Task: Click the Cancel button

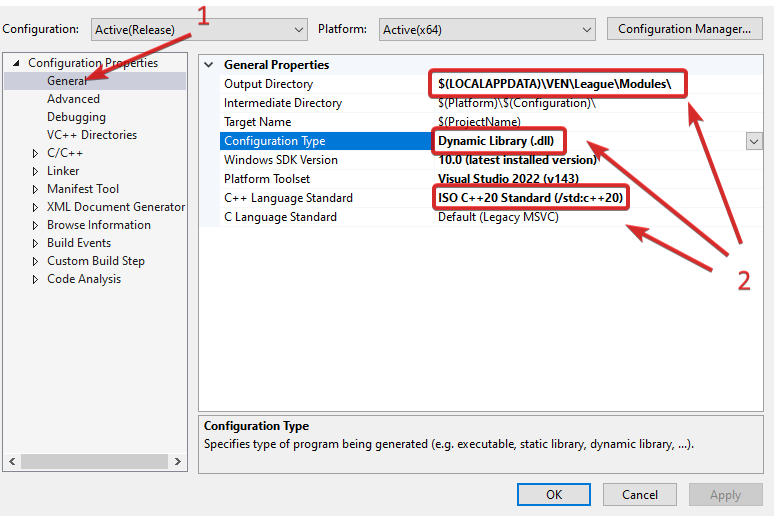Action: click(x=640, y=494)
